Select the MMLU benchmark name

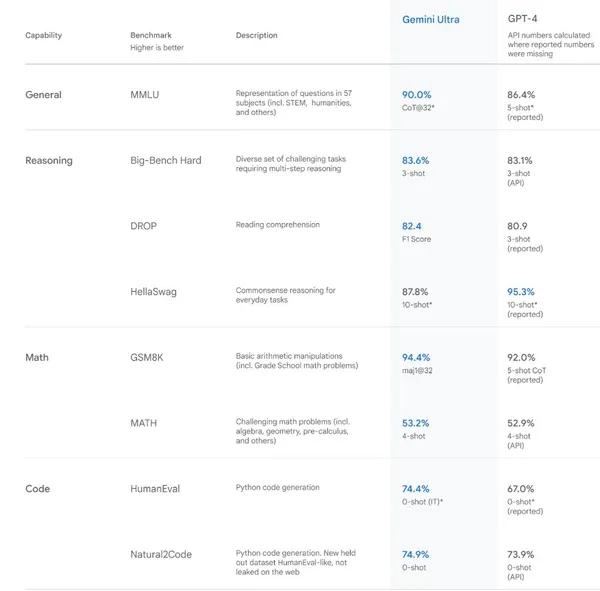[145, 95]
